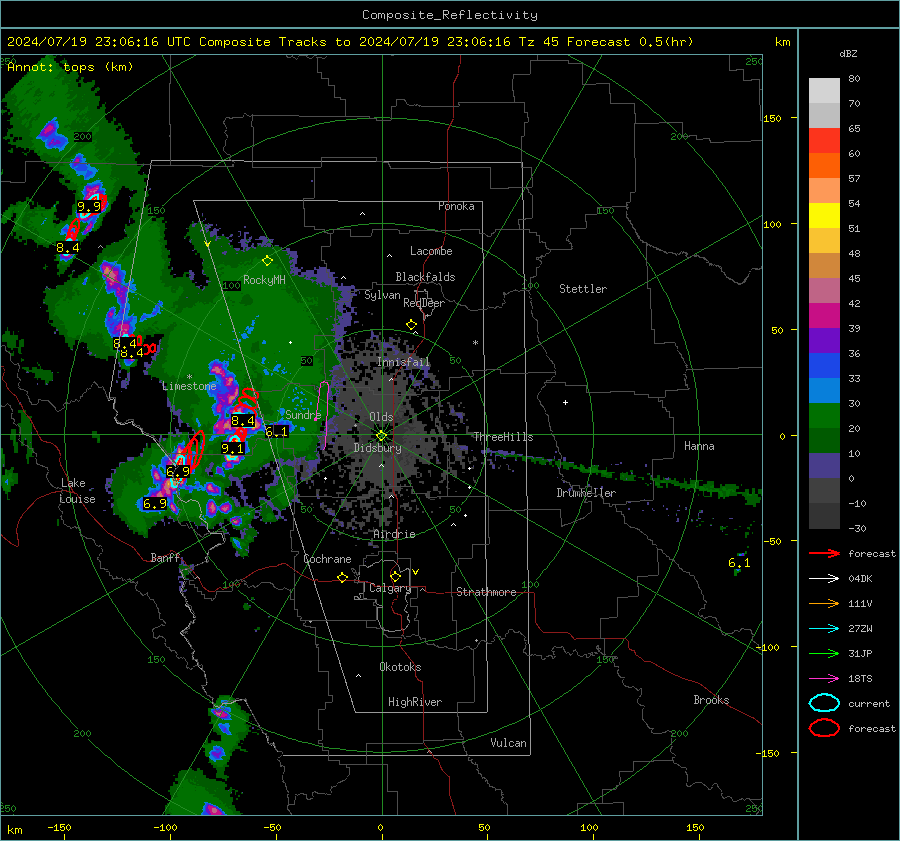
Task: Click the UTC Composite Tracks timestamp header
Action: tap(350, 42)
